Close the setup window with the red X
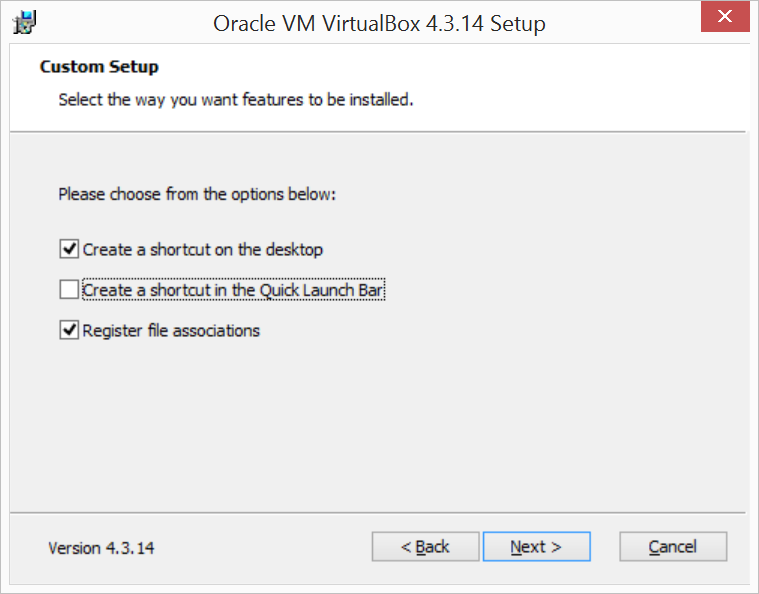The image size is (759, 594). (725, 16)
